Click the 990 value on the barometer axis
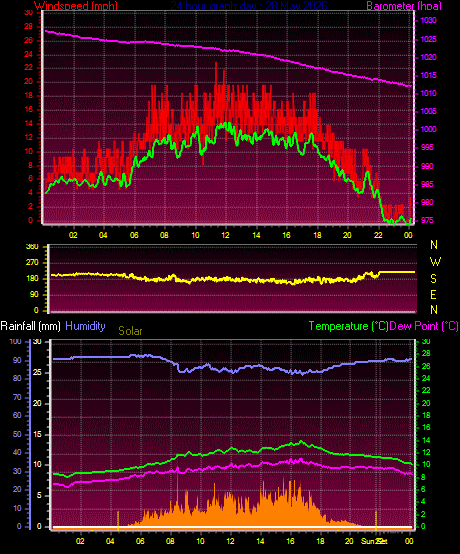Screen dimensions: 460x554 [427, 166]
